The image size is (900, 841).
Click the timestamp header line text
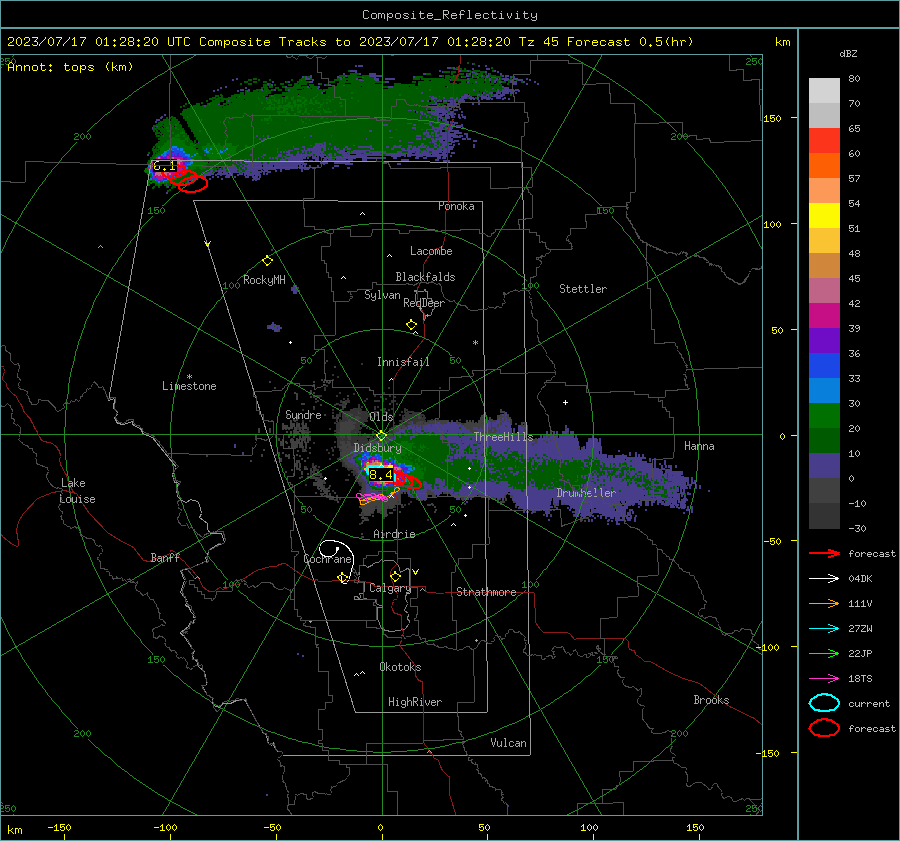click(x=350, y=42)
